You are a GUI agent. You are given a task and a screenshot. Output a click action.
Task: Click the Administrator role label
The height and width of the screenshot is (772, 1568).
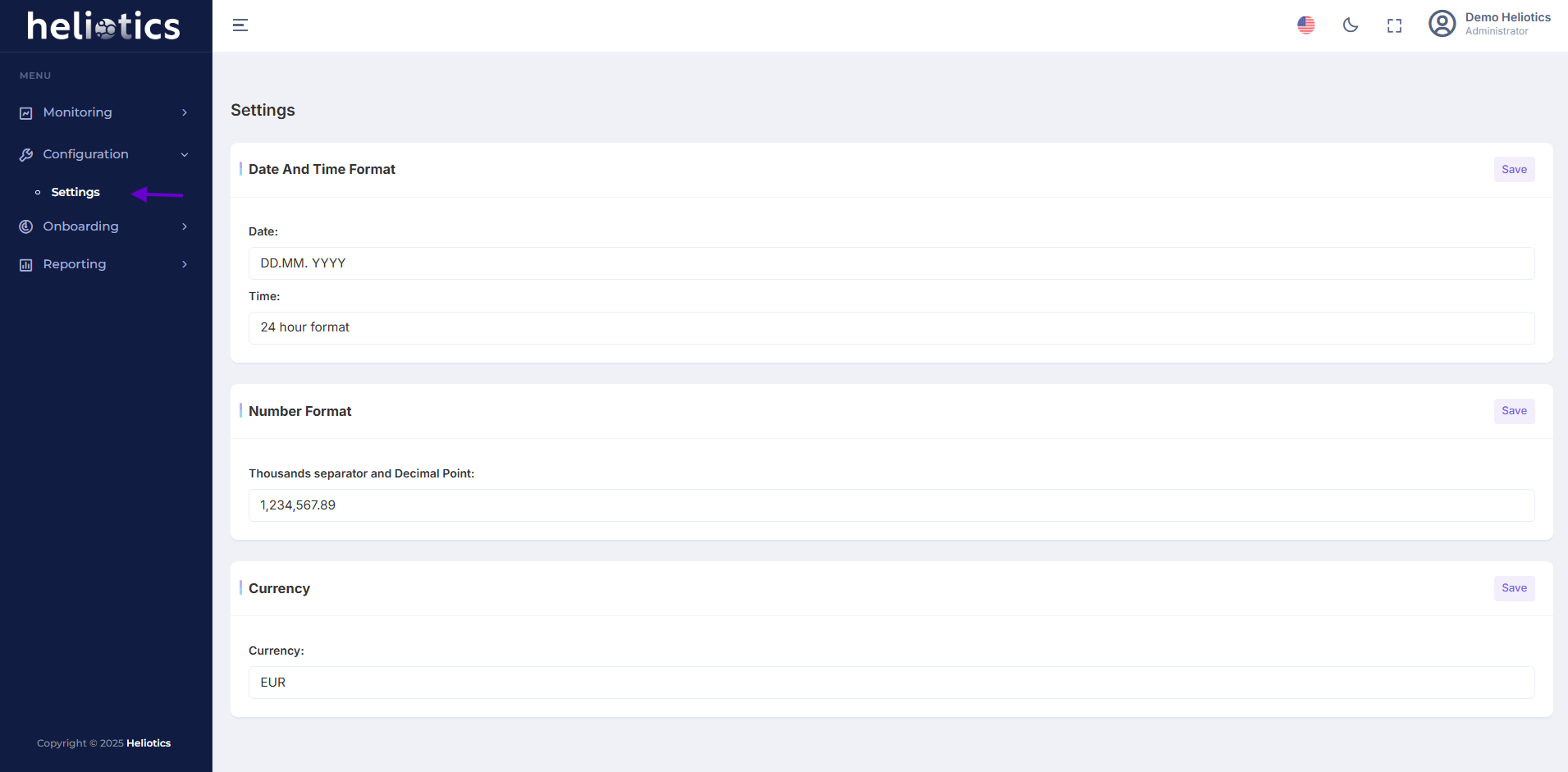1497,31
